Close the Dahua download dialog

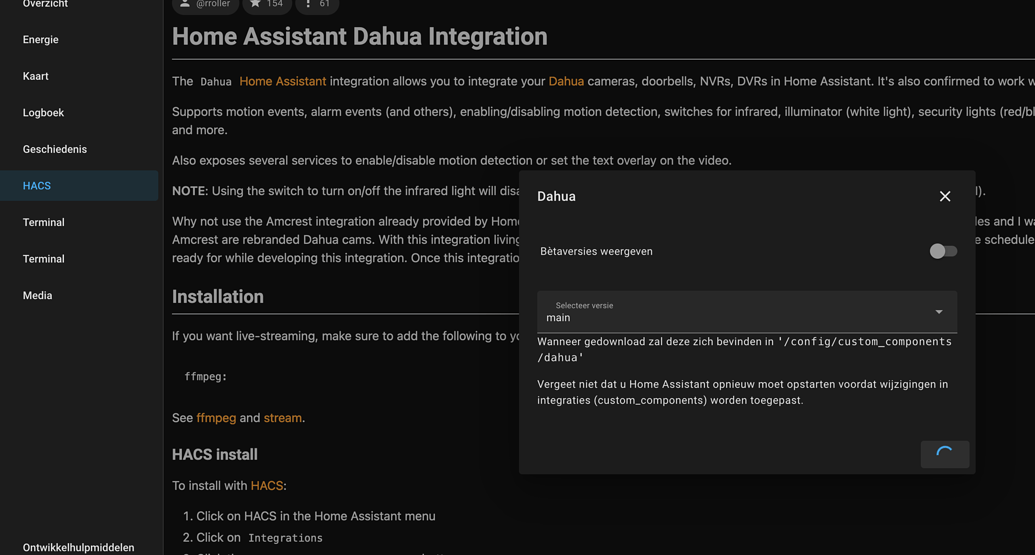click(x=945, y=196)
